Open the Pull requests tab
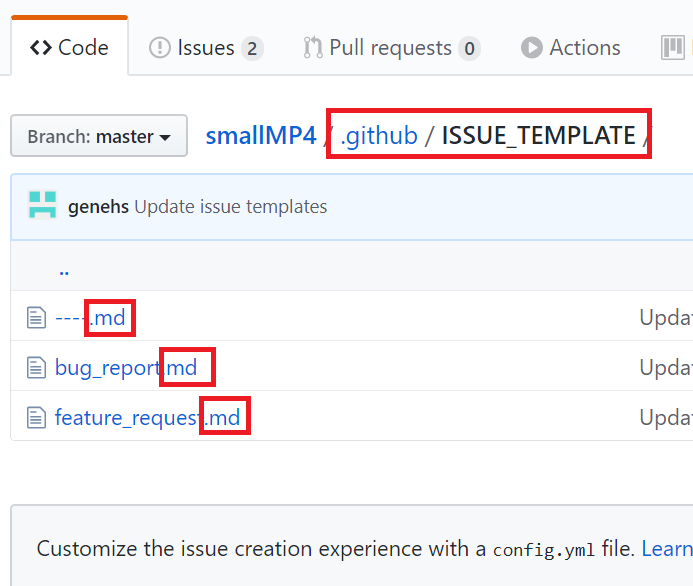 click(x=392, y=48)
